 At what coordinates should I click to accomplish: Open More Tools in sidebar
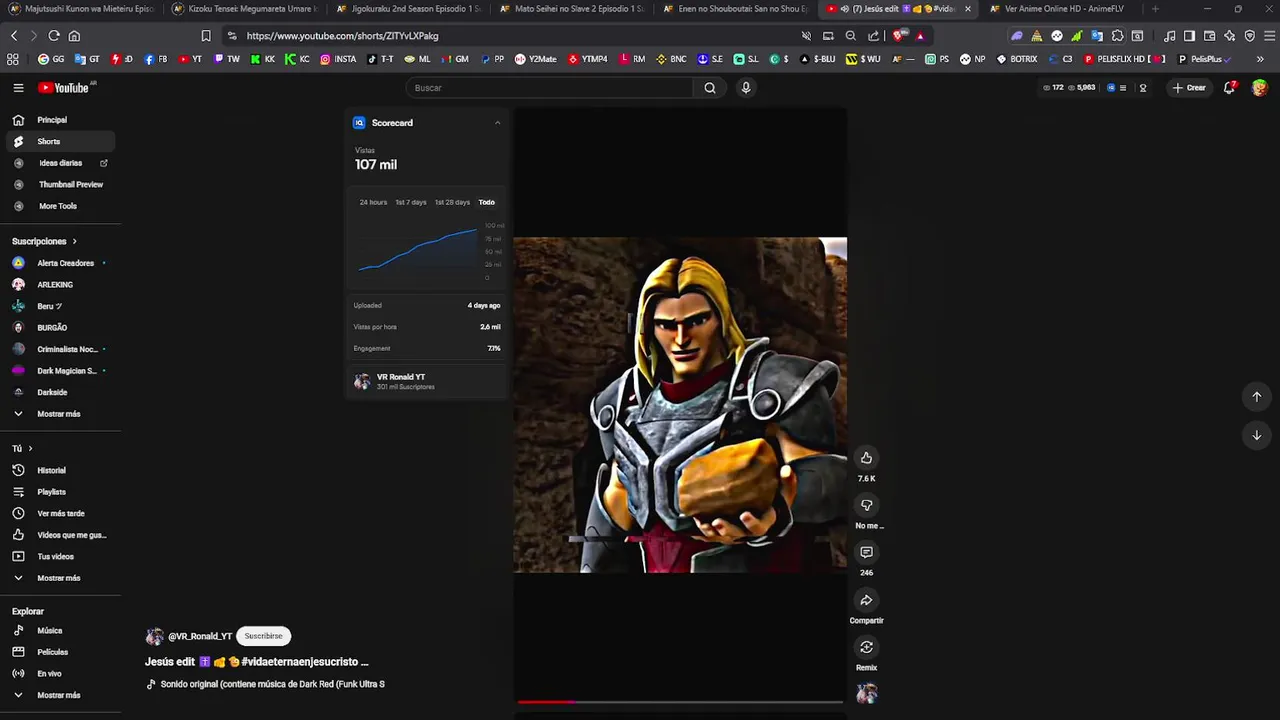[60, 206]
